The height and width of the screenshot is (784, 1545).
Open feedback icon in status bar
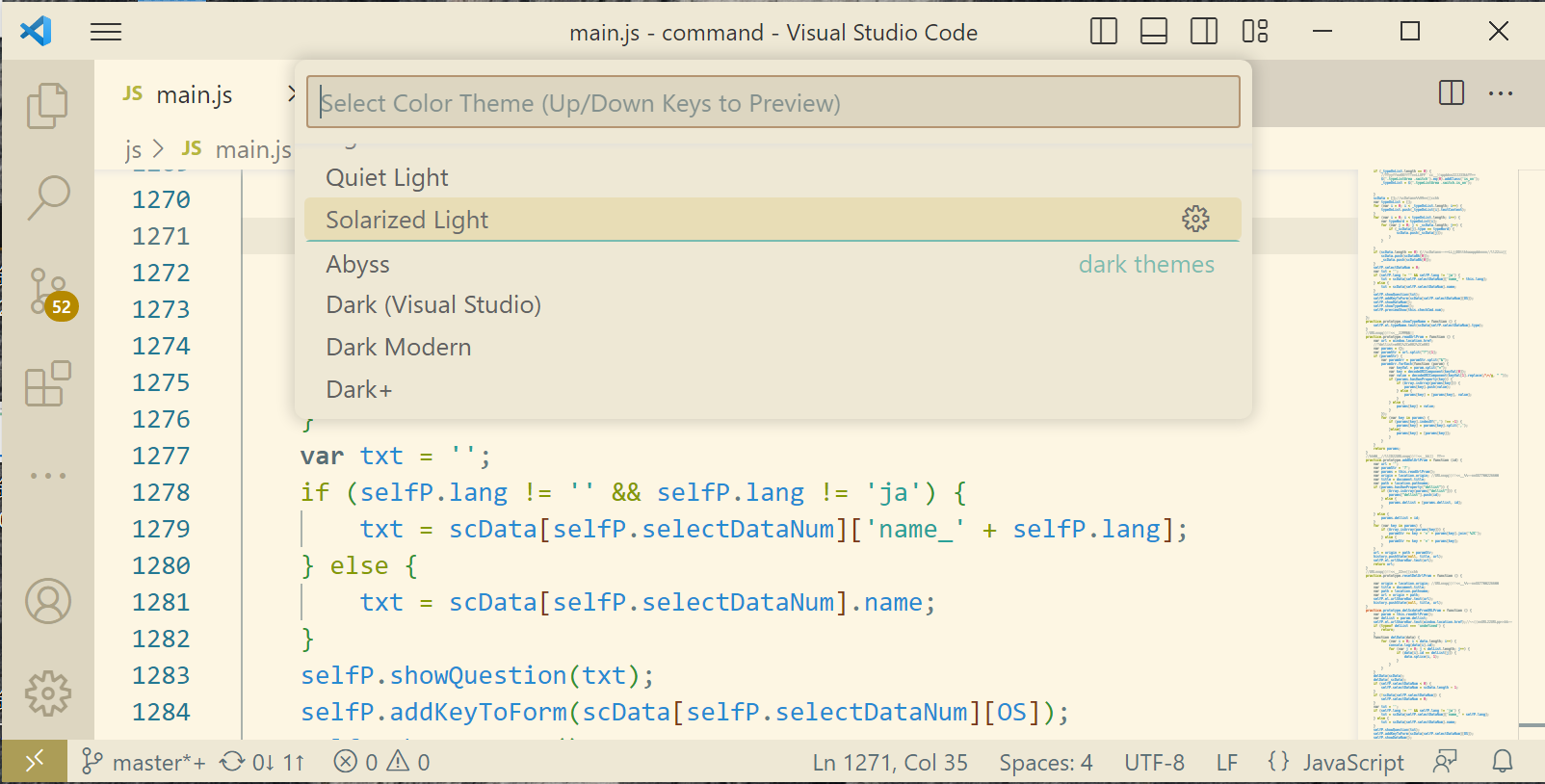(1445, 762)
